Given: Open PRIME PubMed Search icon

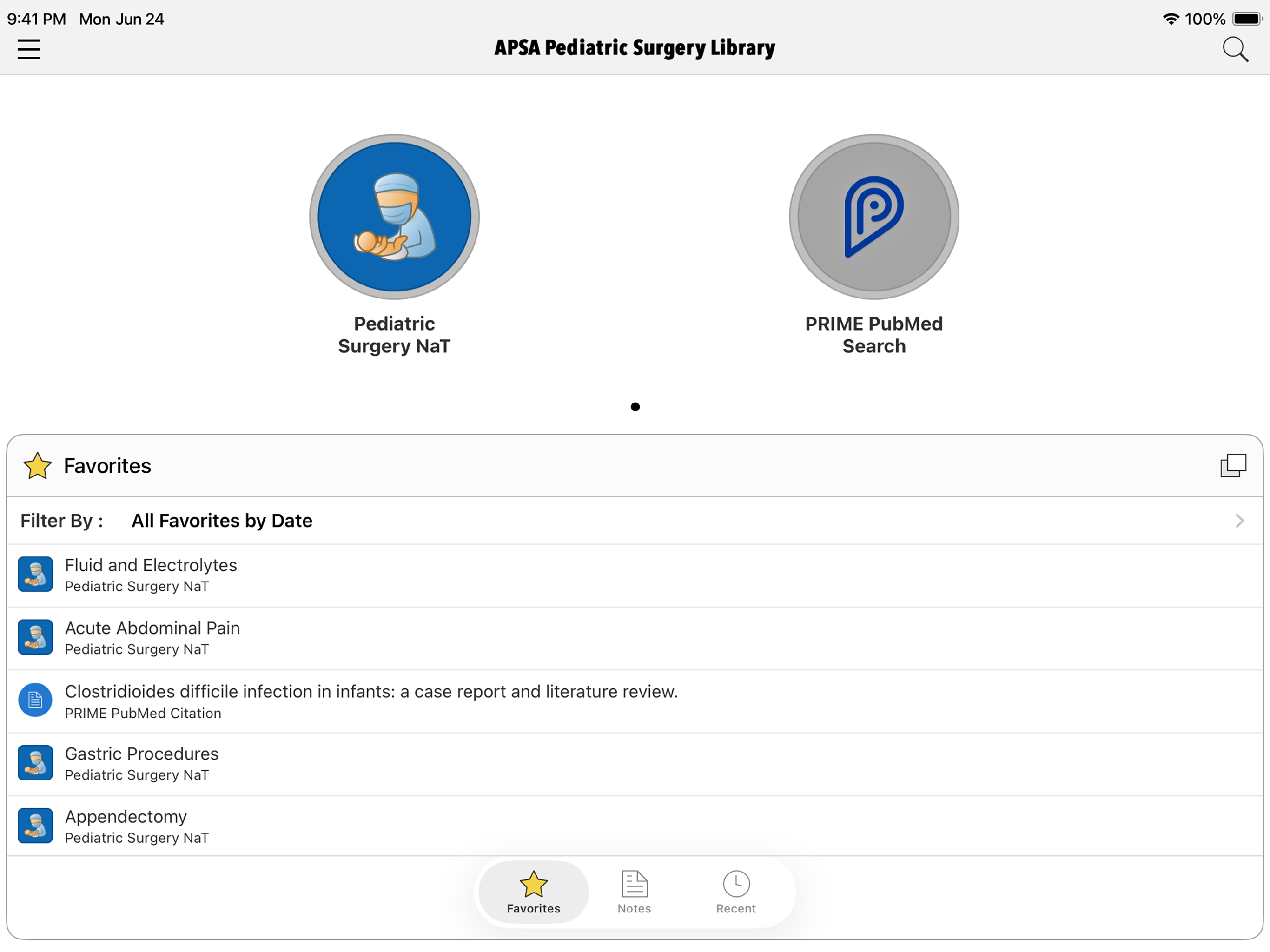Looking at the screenshot, I should pos(874,217).
